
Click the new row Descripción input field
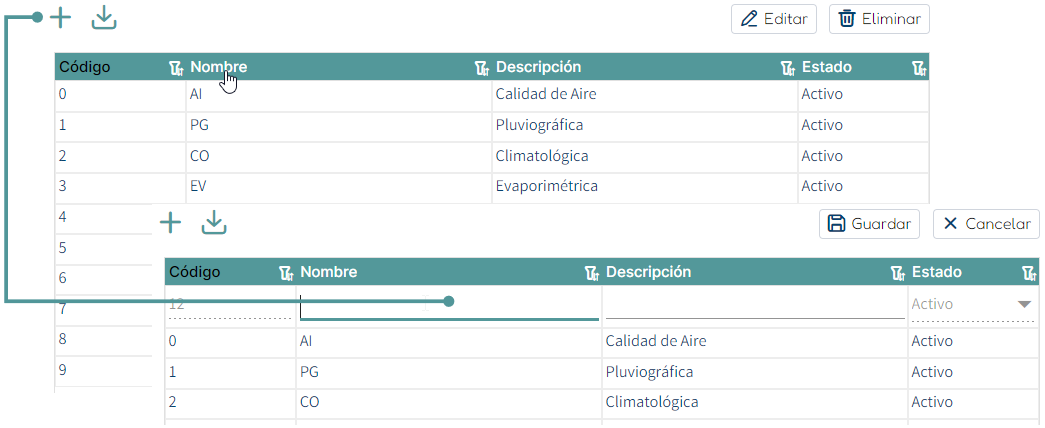click(755, 305)
